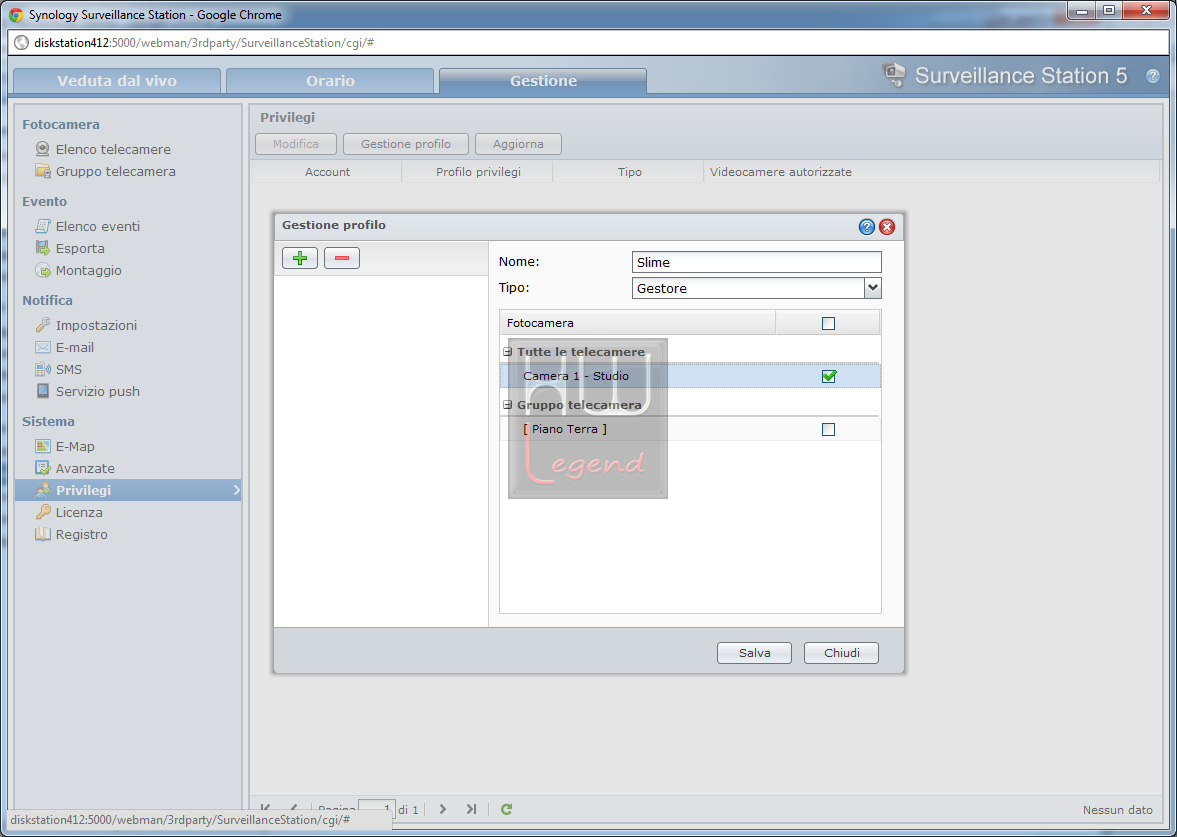Expand Privilegi sidebar arrow
This screenshot has height=837, width=1177.
tap(236, 490)
